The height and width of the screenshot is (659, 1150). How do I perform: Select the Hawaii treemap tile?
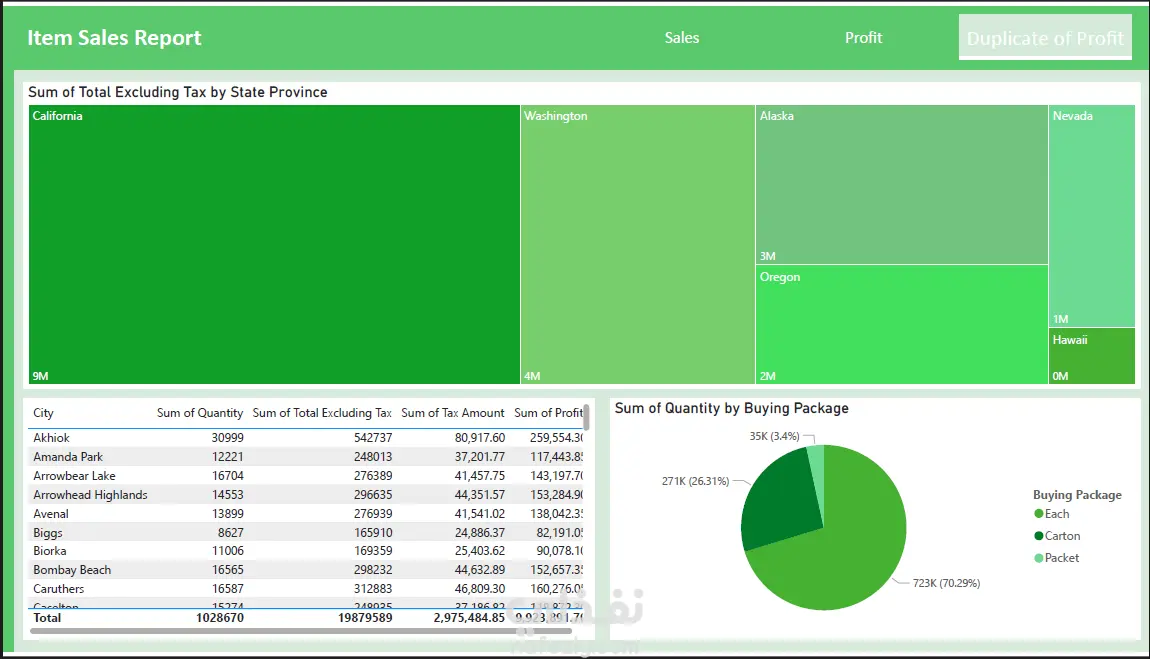click(1092, 357)
